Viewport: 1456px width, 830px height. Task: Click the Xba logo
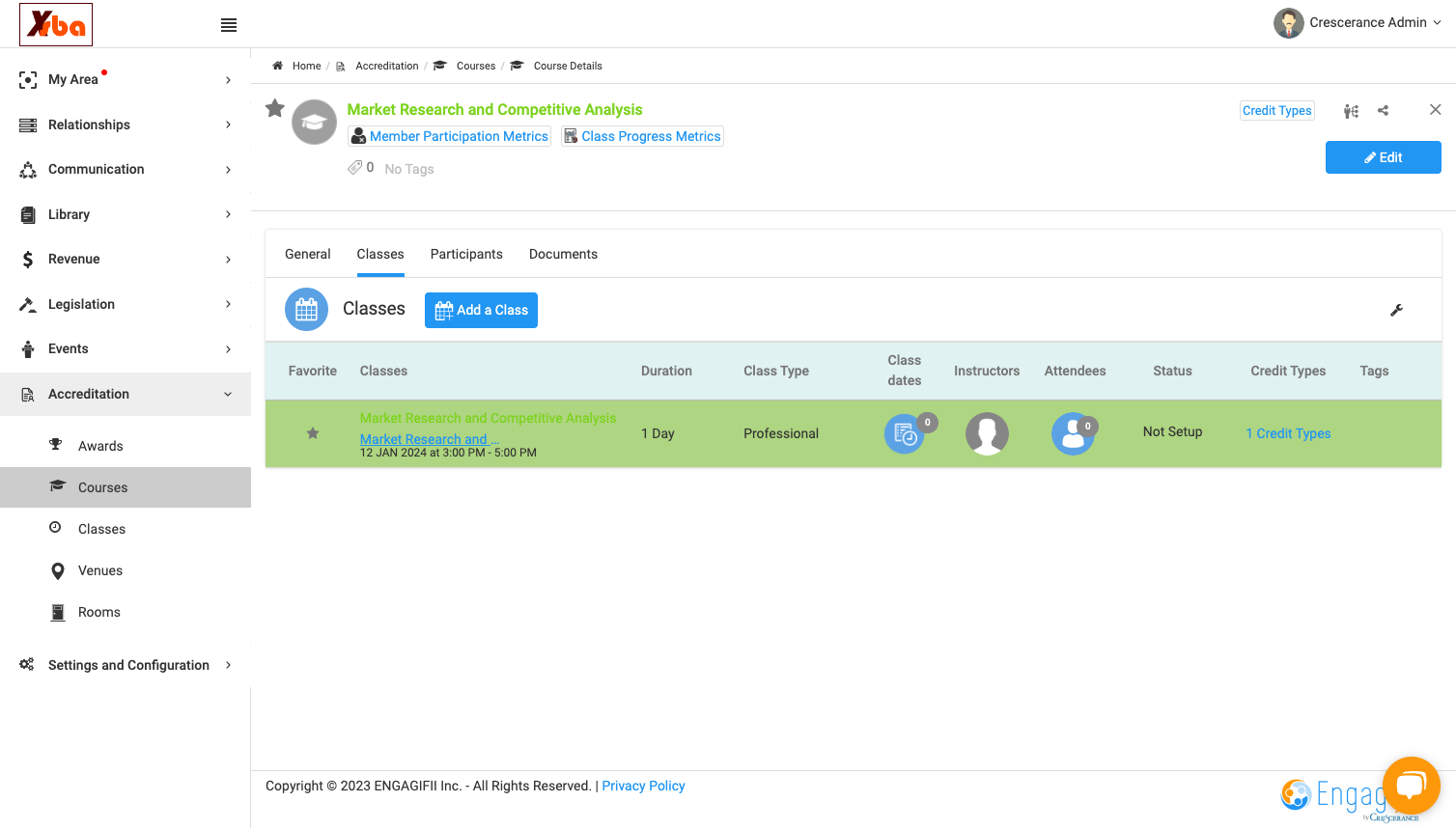(x=56, y=24)
